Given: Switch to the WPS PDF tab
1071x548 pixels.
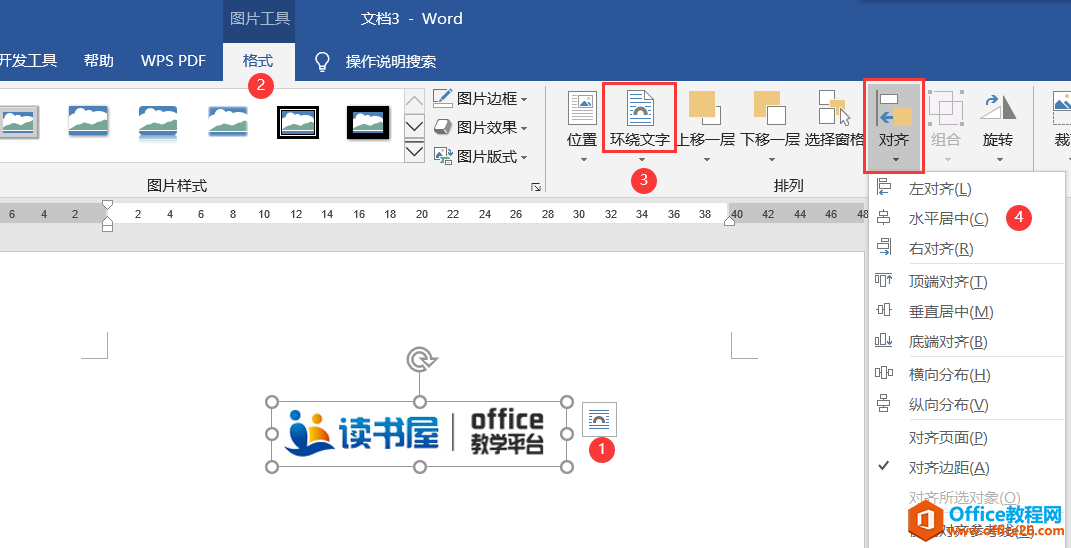Looking at the screenshot, I should coord(173,61).
